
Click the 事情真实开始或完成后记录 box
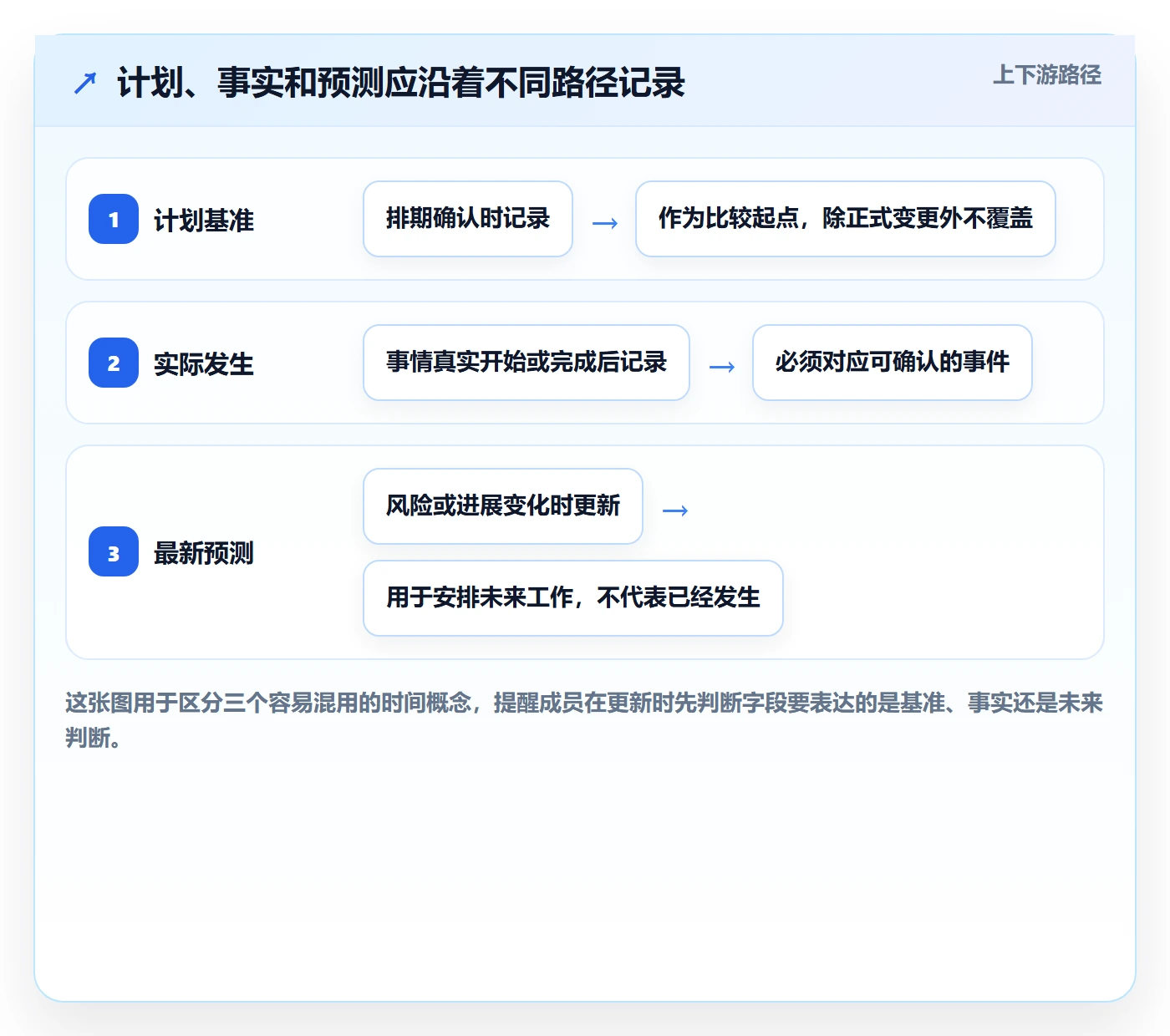point(526,363)
